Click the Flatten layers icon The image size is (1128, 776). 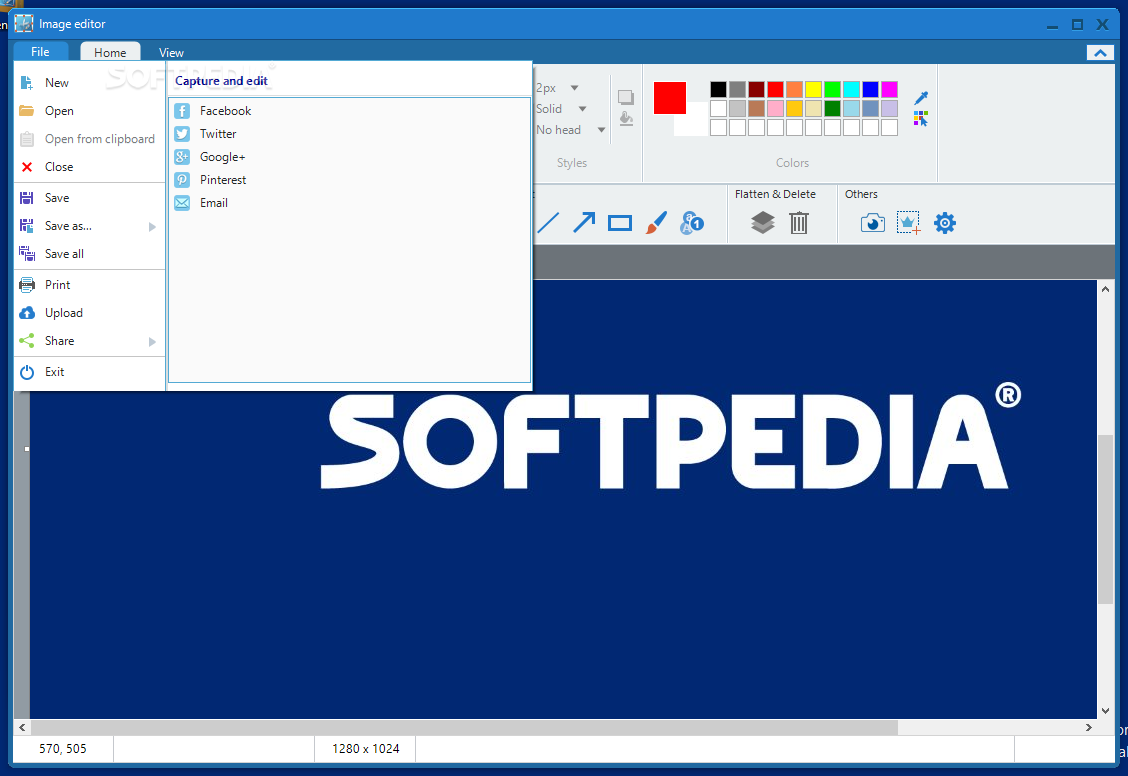[763, 223]
